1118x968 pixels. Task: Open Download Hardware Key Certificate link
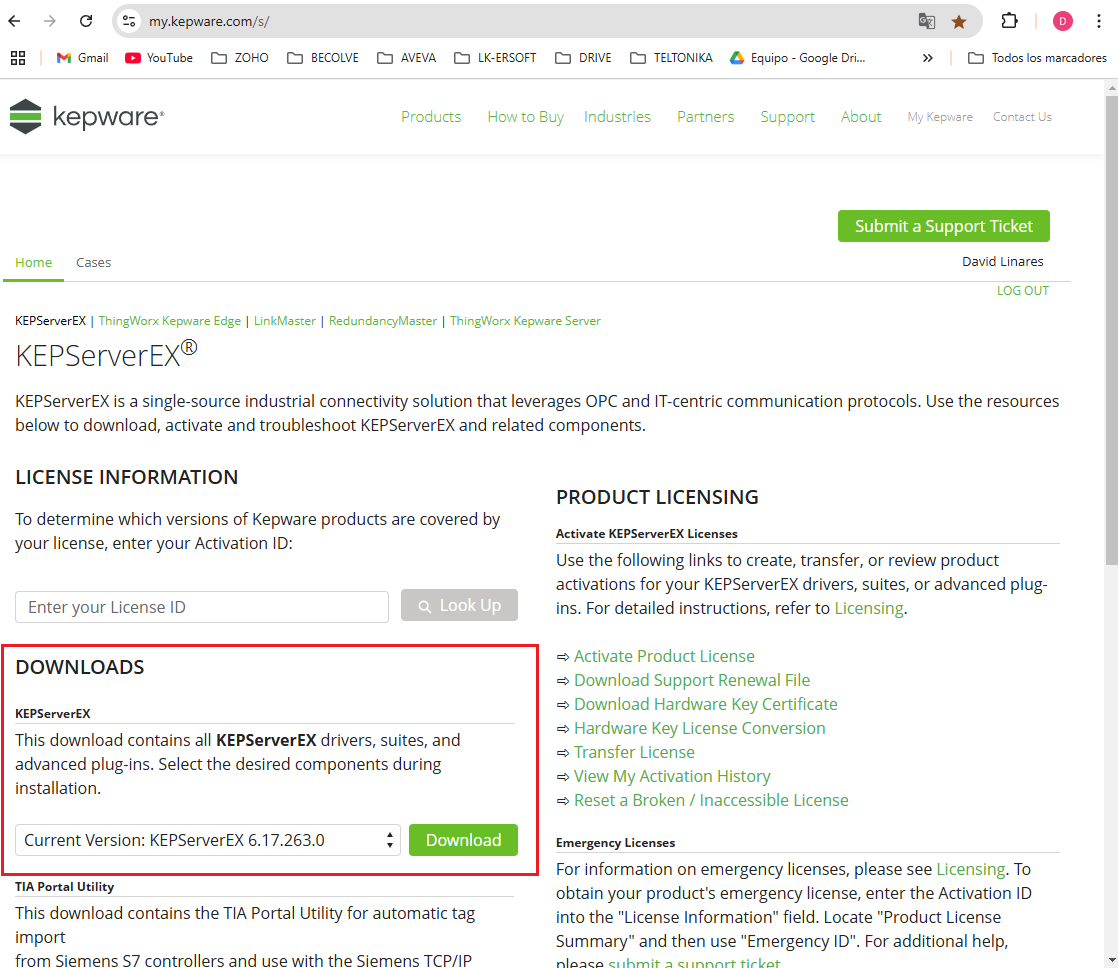[705, 704]
